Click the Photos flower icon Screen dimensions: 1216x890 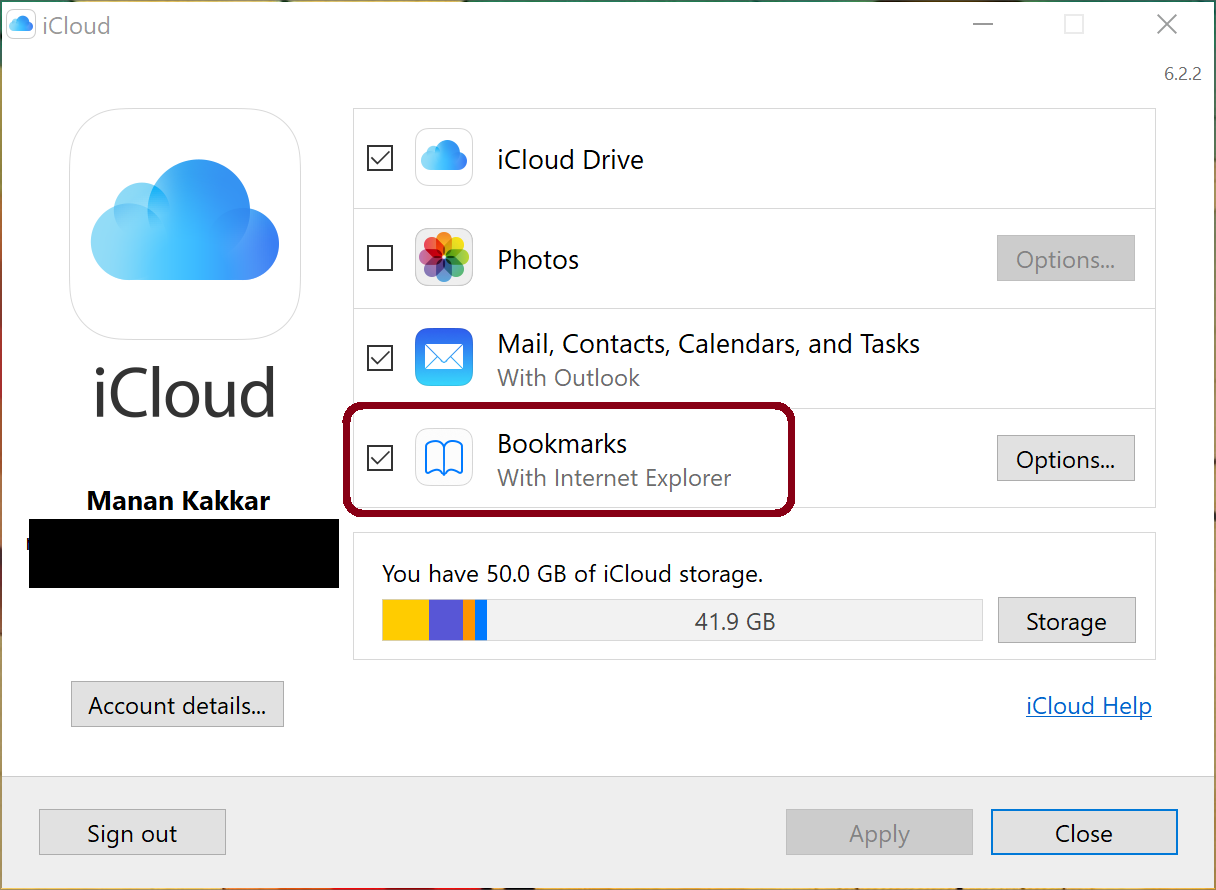(443, 258)
